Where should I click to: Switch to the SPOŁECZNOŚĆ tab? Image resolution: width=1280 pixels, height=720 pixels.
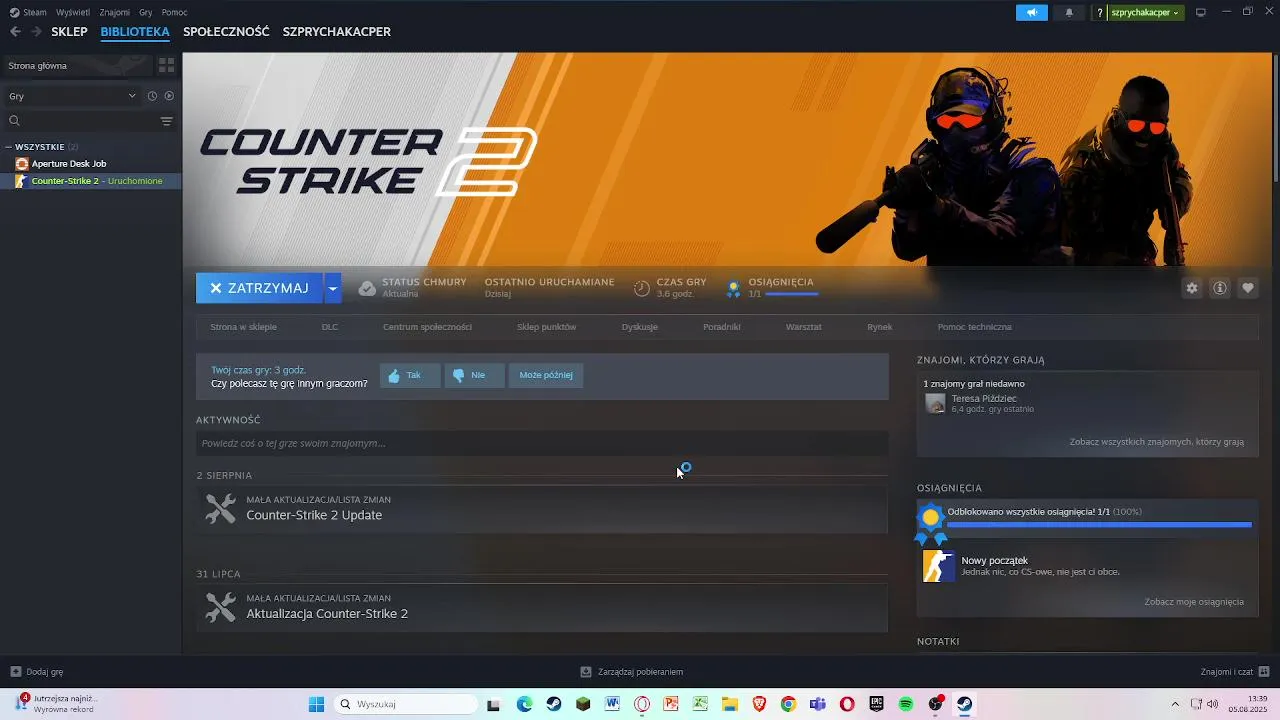pos(226,32)
